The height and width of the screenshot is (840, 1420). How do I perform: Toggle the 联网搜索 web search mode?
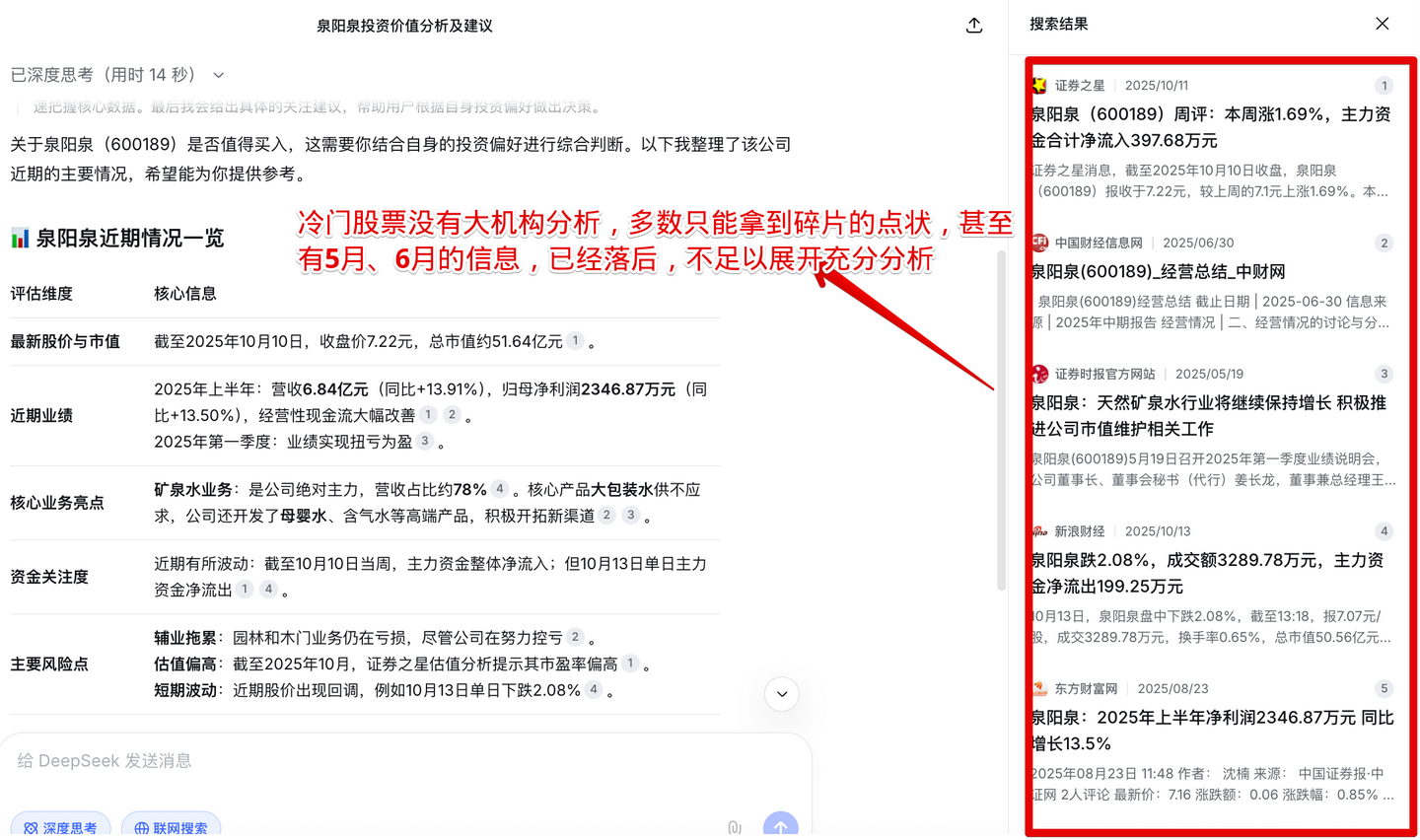click(x=171, y=828)
